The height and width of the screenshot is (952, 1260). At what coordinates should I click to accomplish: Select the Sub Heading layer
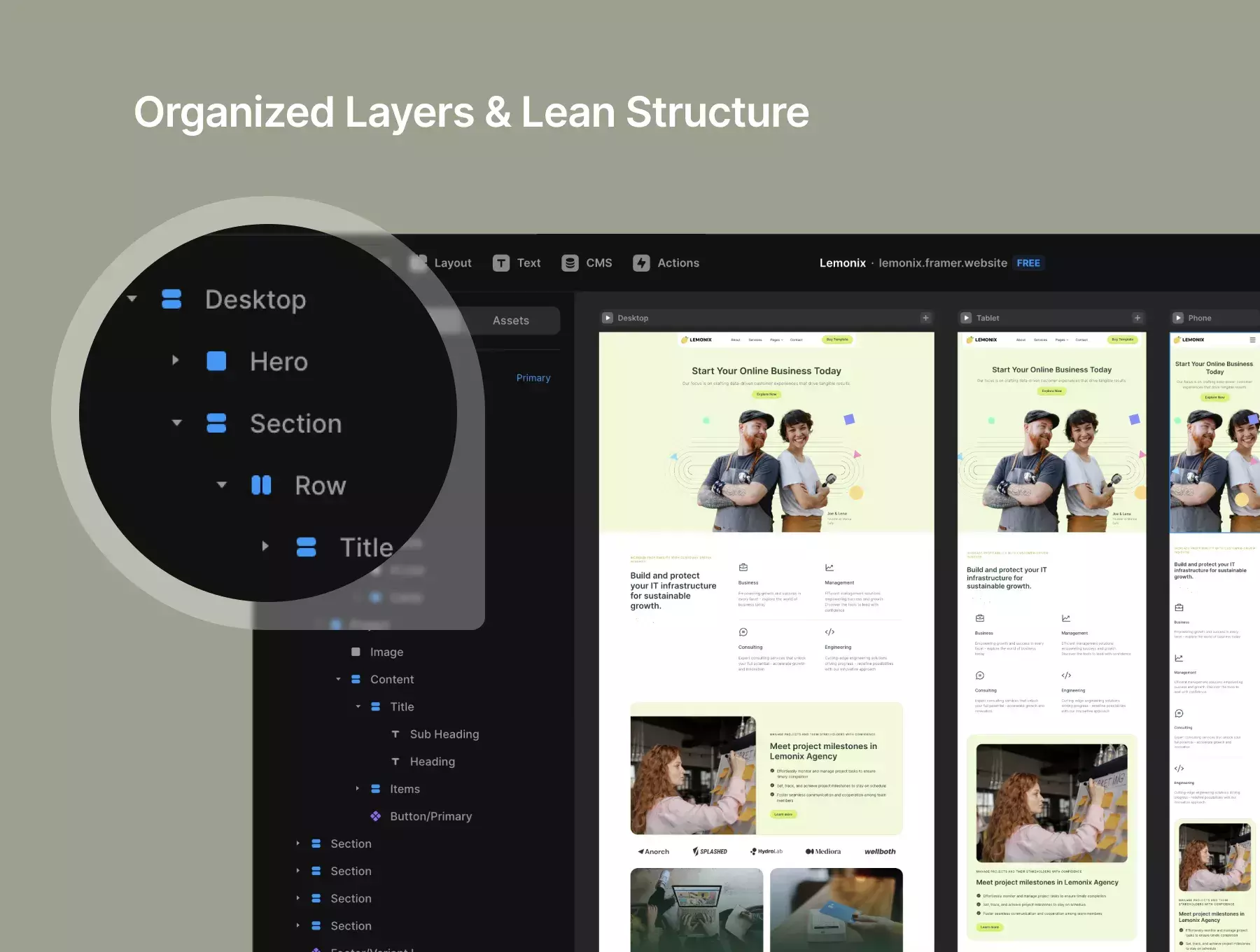click(444, 734)
